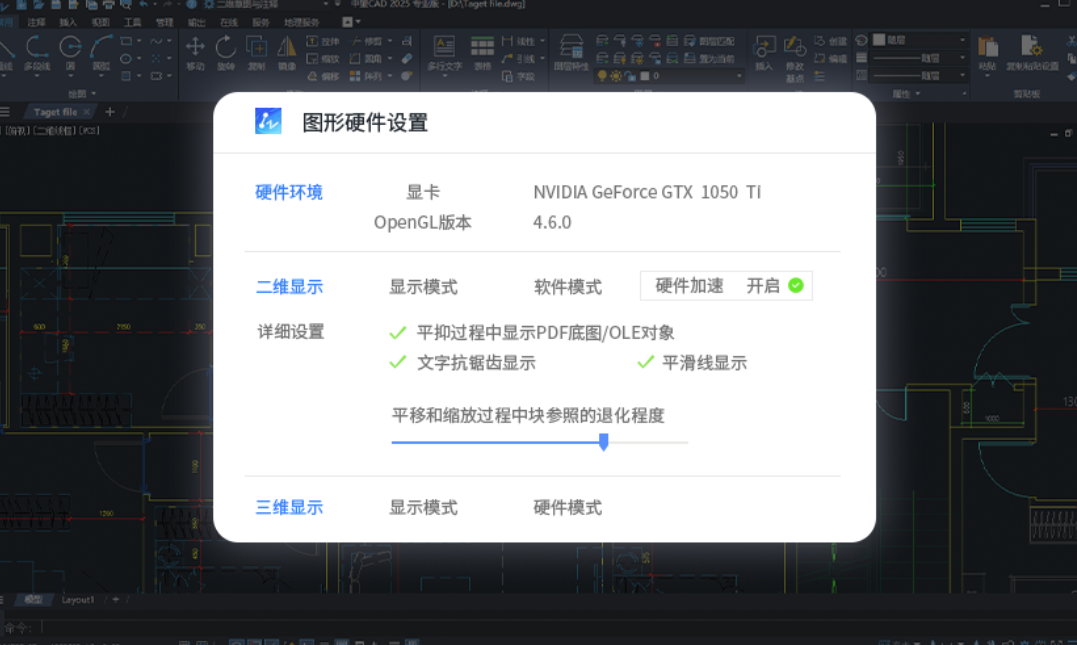The height and width of the screenshot is (645, 1077).
Task: Expand the color 随层 dropdown in properties
Action: pyautogui.click(x=962, y=40)
